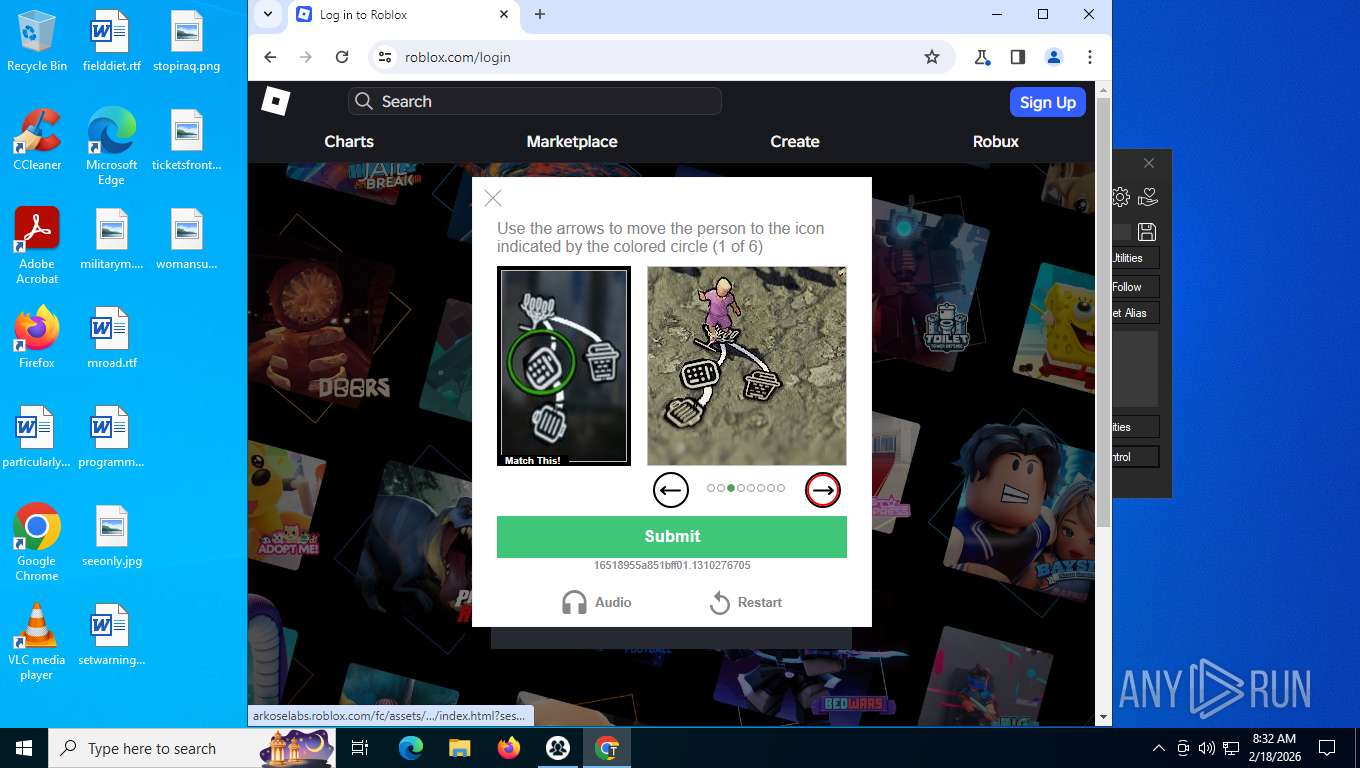This screenshot has width=1360, height=768.
Task: Reload the Roblox page
Action: (342, 57)
